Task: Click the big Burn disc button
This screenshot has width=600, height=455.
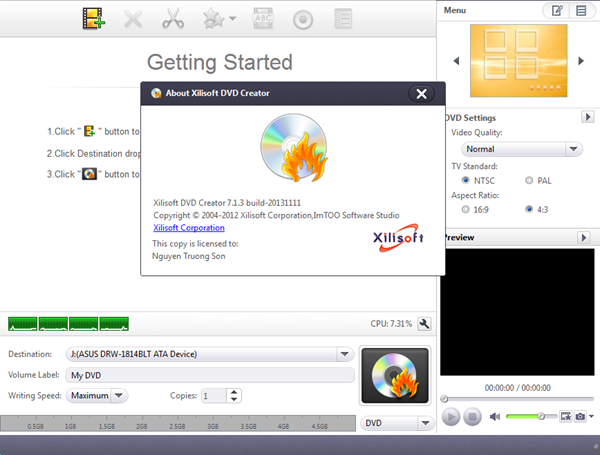Action: [x=395, y=375]
